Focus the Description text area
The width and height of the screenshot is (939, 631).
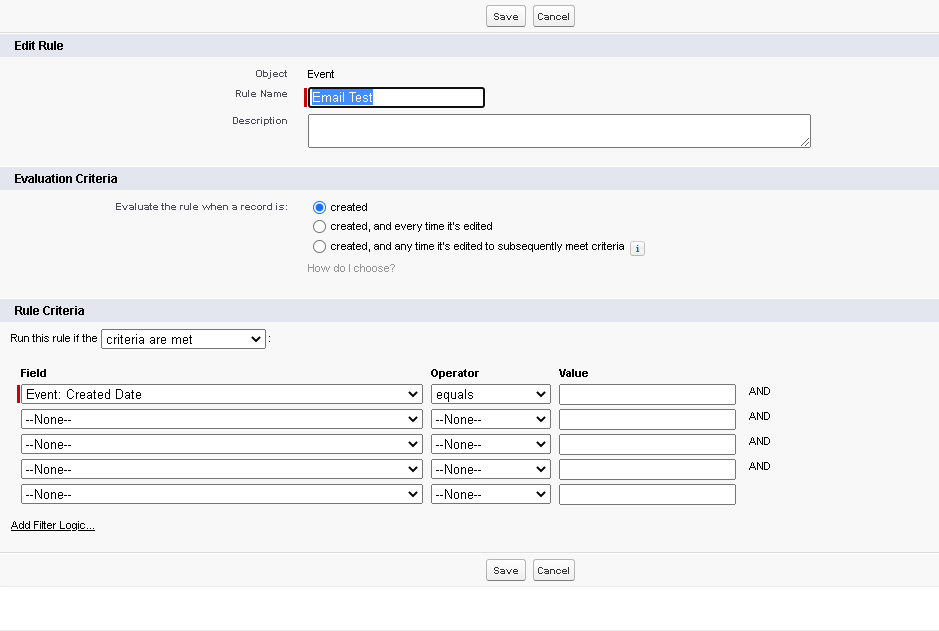tap(558, 131)
